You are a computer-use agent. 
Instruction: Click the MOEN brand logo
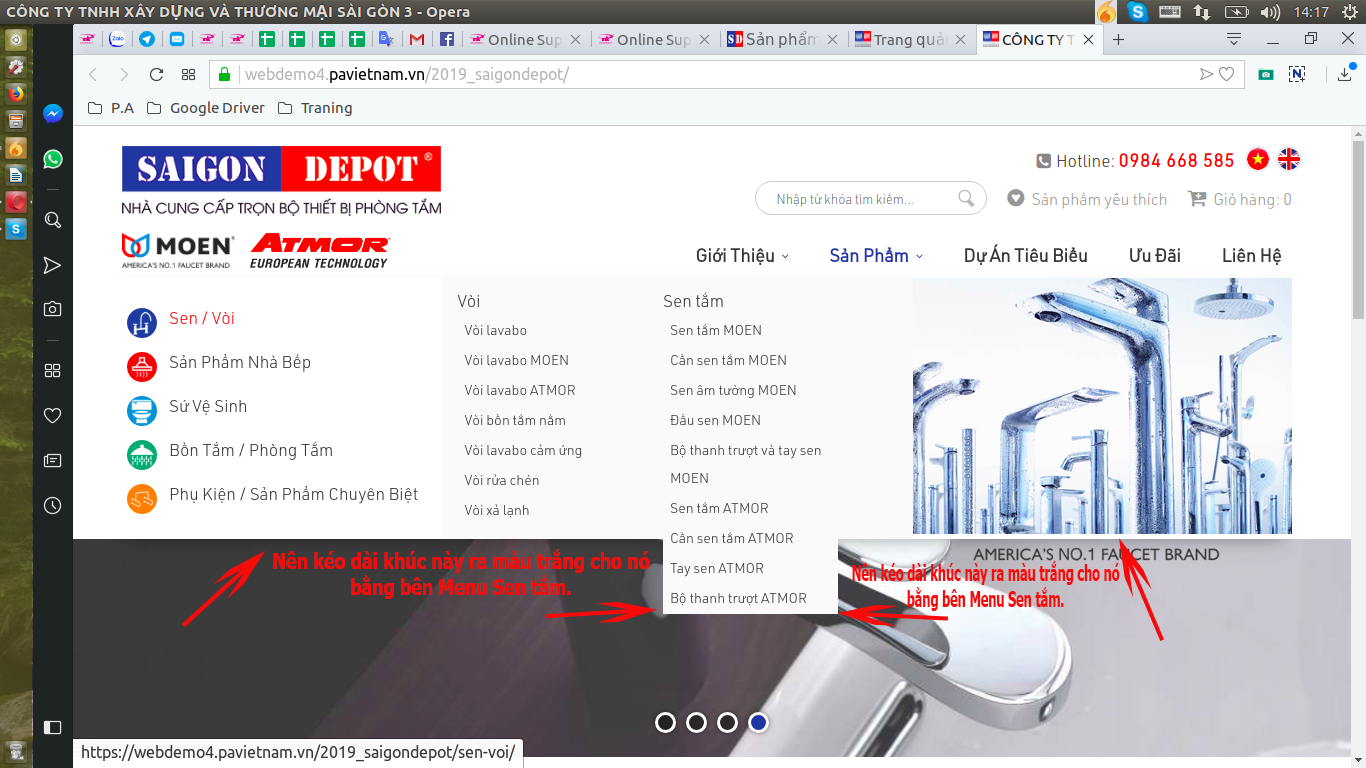point(178,250)
